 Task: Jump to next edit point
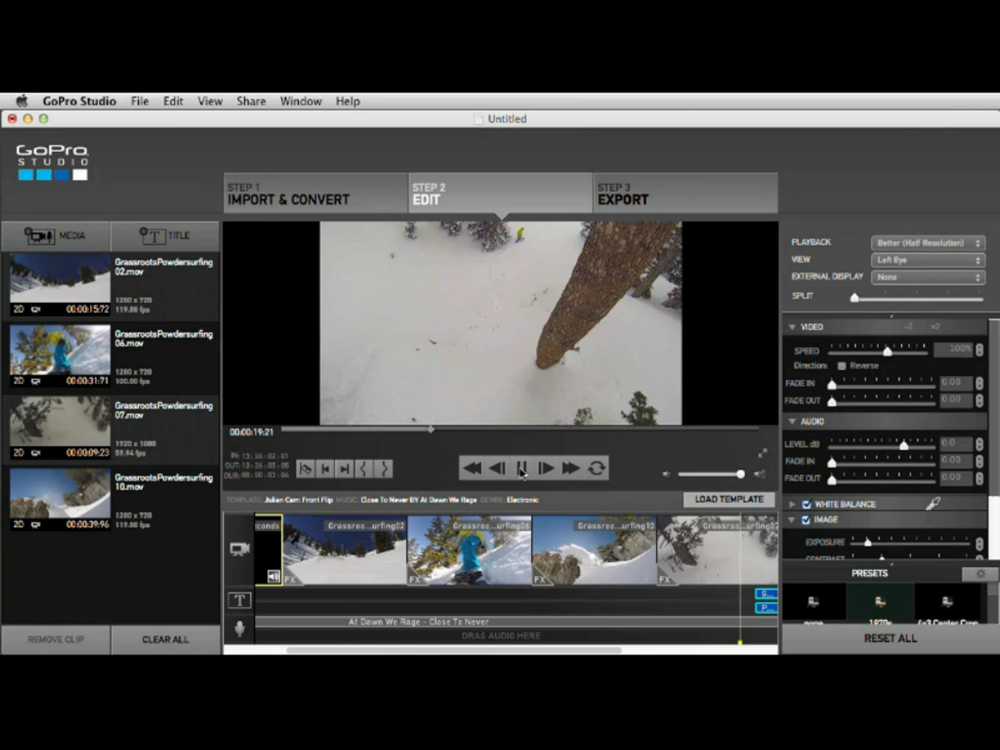coord(344,469)
